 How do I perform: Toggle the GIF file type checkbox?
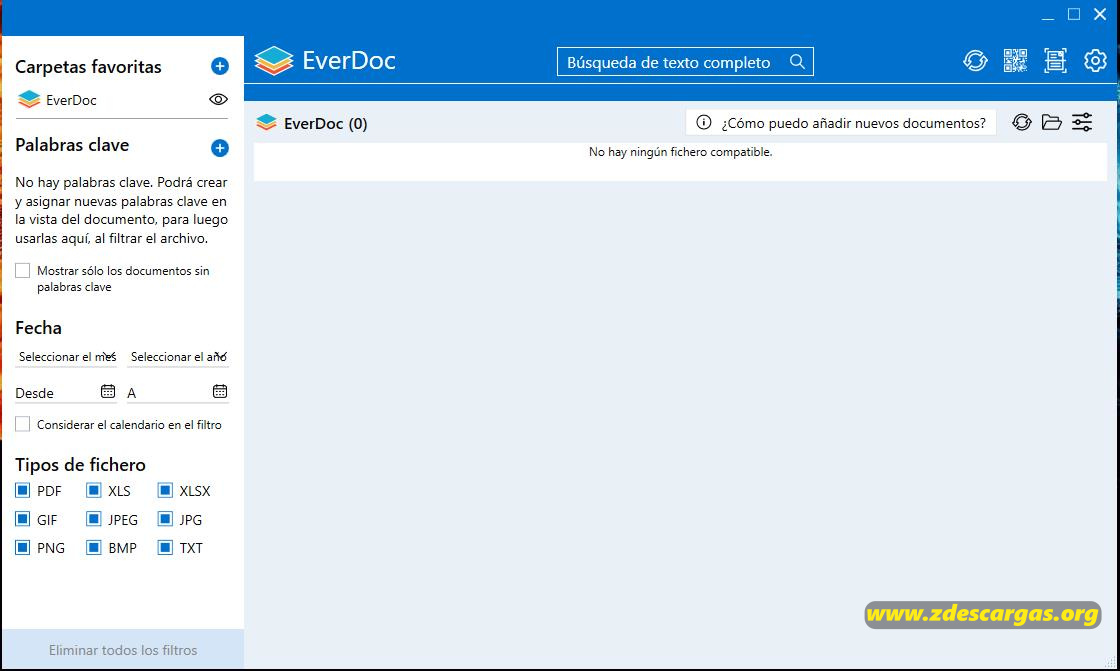(x=23, y=519)
